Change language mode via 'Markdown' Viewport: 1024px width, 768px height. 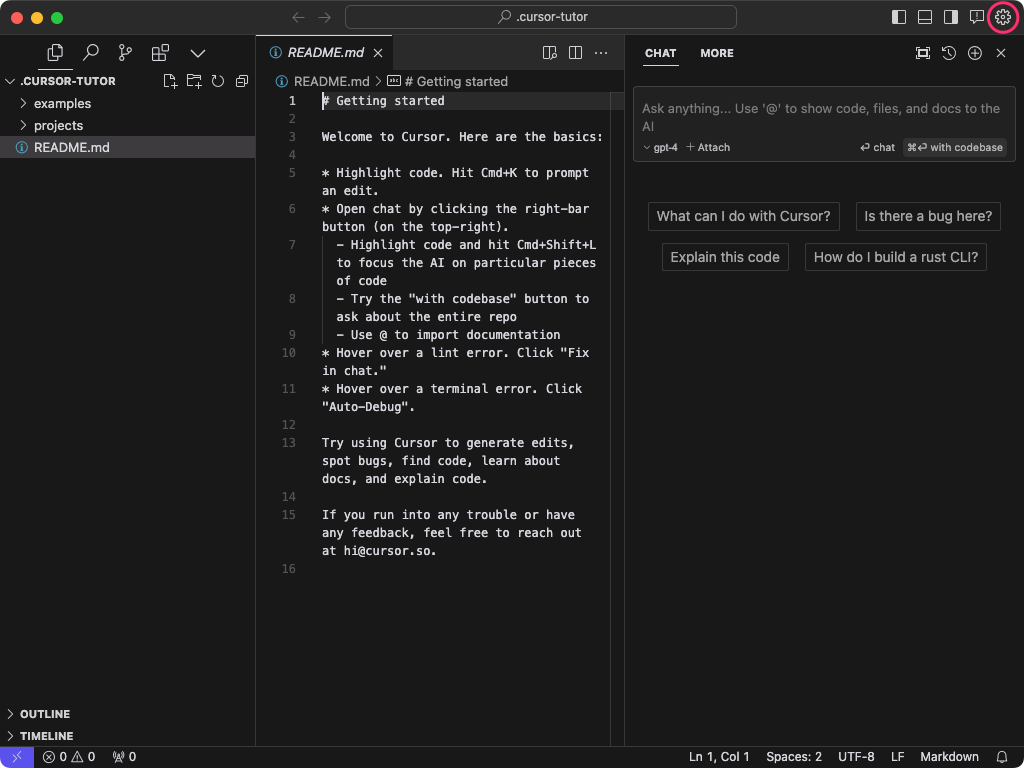(949, 757)
